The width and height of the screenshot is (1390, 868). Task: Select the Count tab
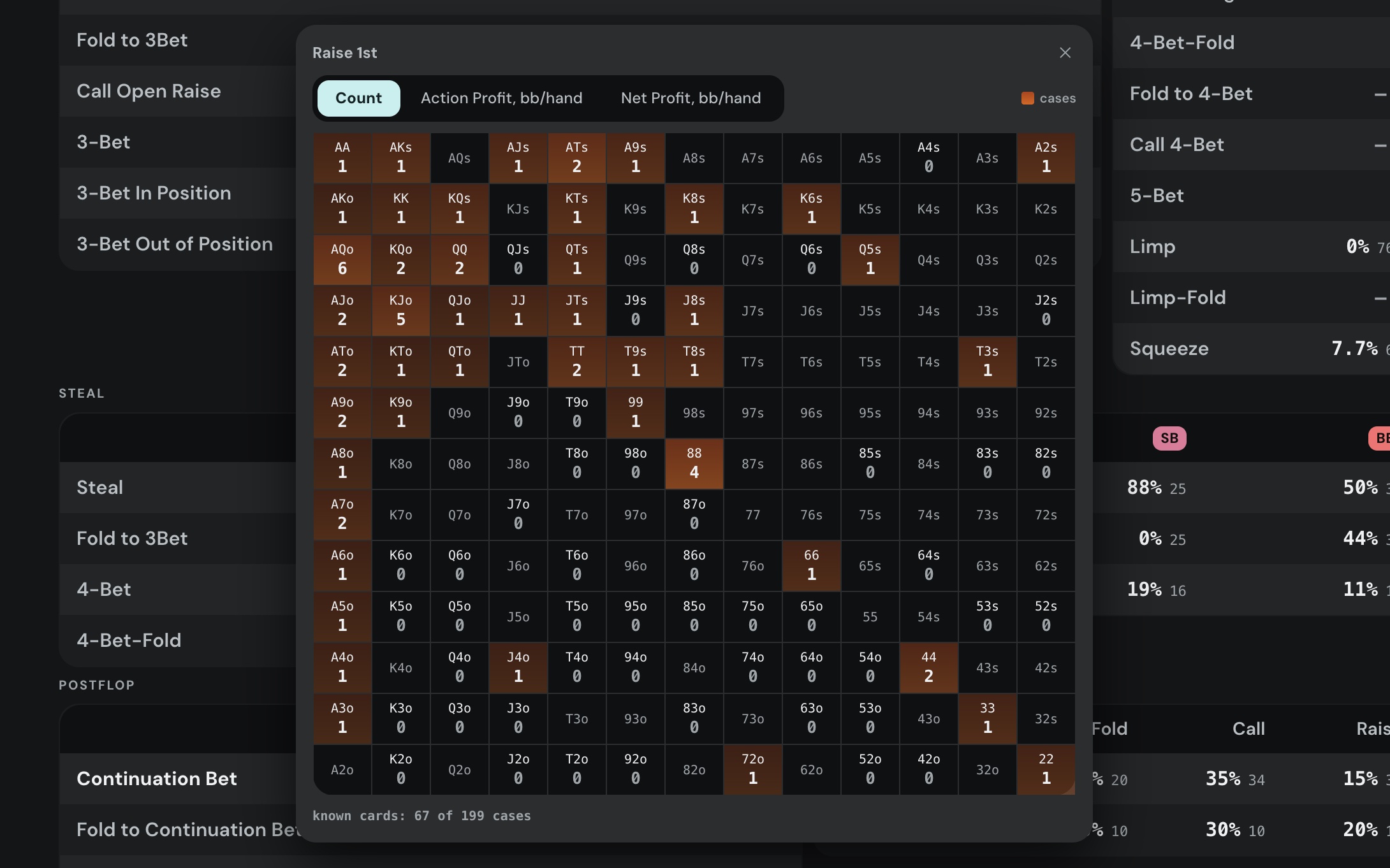358,98
